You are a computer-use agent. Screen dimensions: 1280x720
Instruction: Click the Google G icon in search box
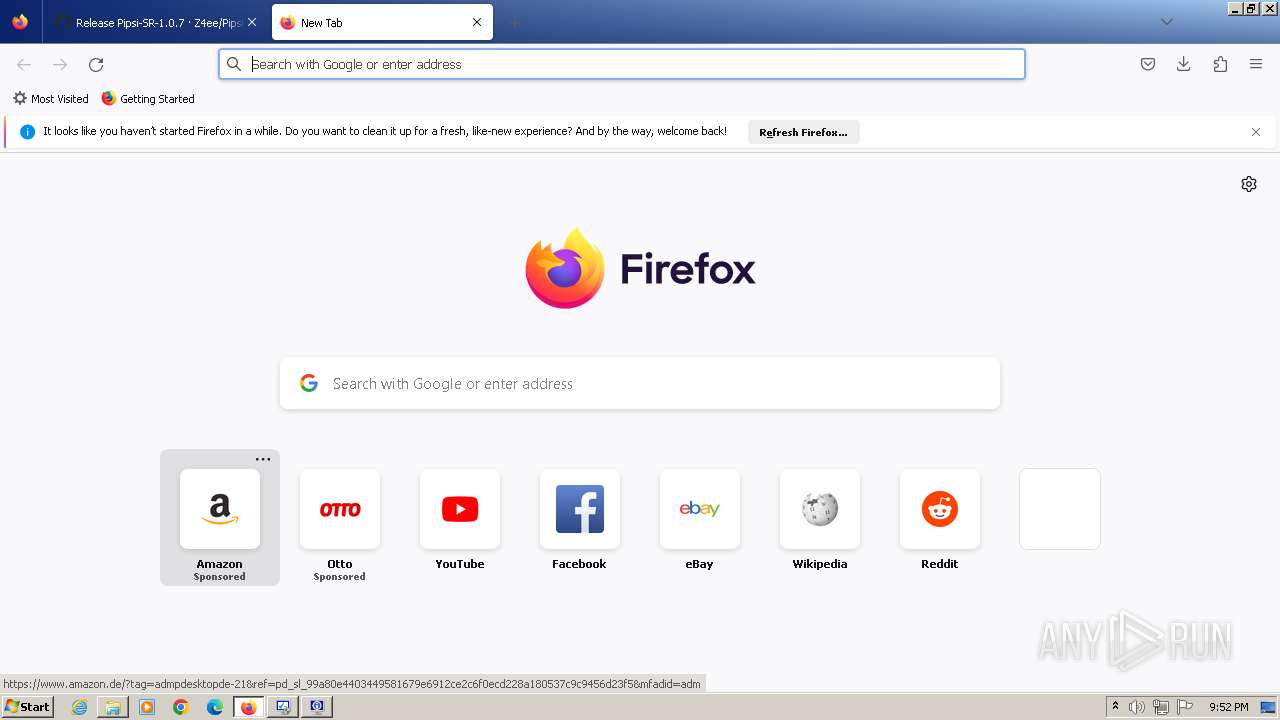[309, 383]
